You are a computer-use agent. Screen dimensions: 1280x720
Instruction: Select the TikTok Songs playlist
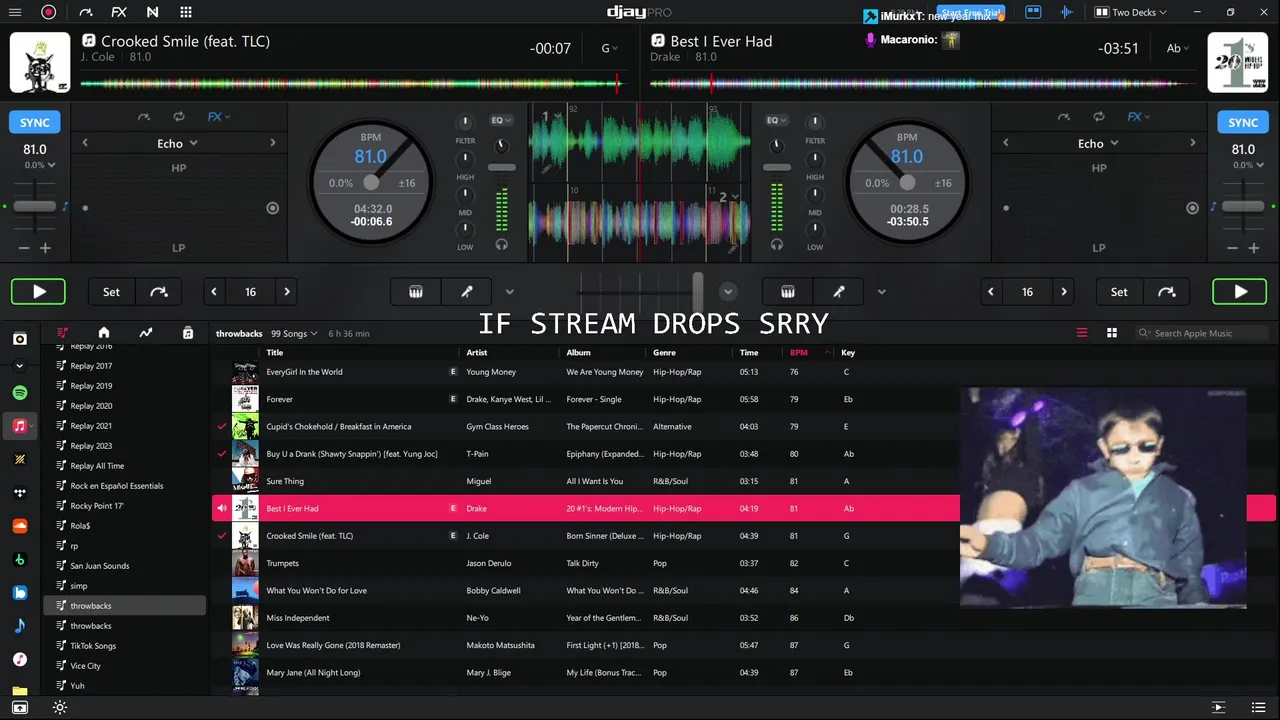point(93,646)
